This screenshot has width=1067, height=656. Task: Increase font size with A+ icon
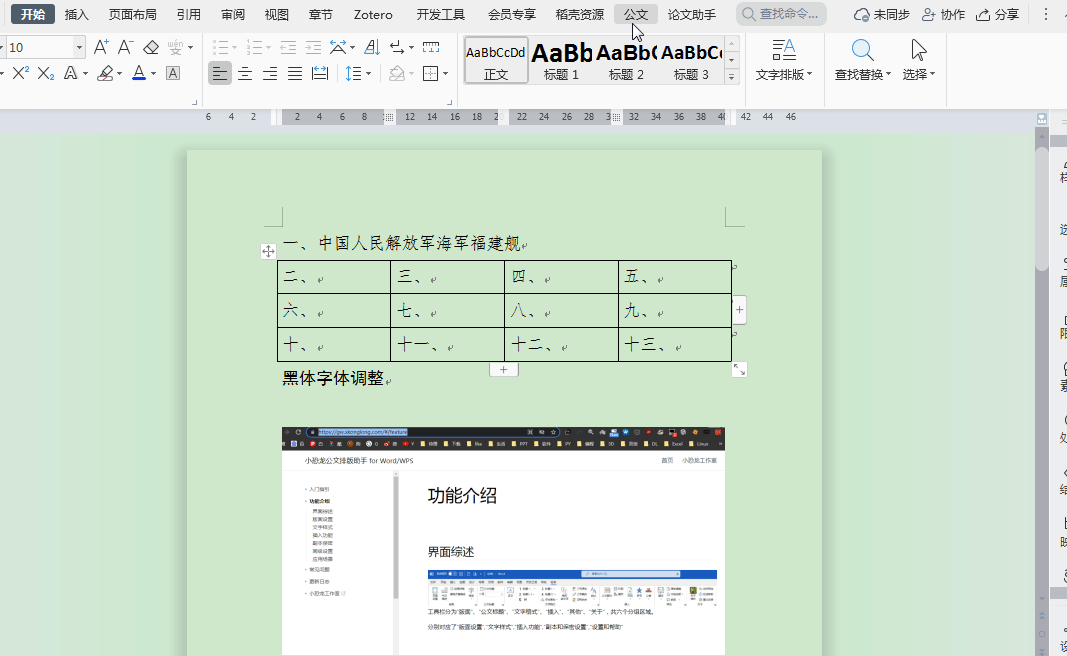[x=101, y=47]
